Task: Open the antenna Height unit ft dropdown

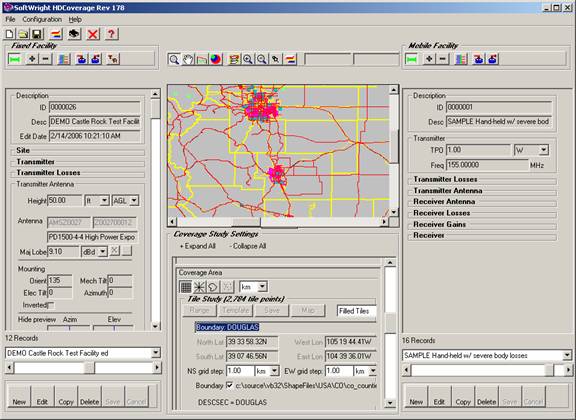Action: 104,201
